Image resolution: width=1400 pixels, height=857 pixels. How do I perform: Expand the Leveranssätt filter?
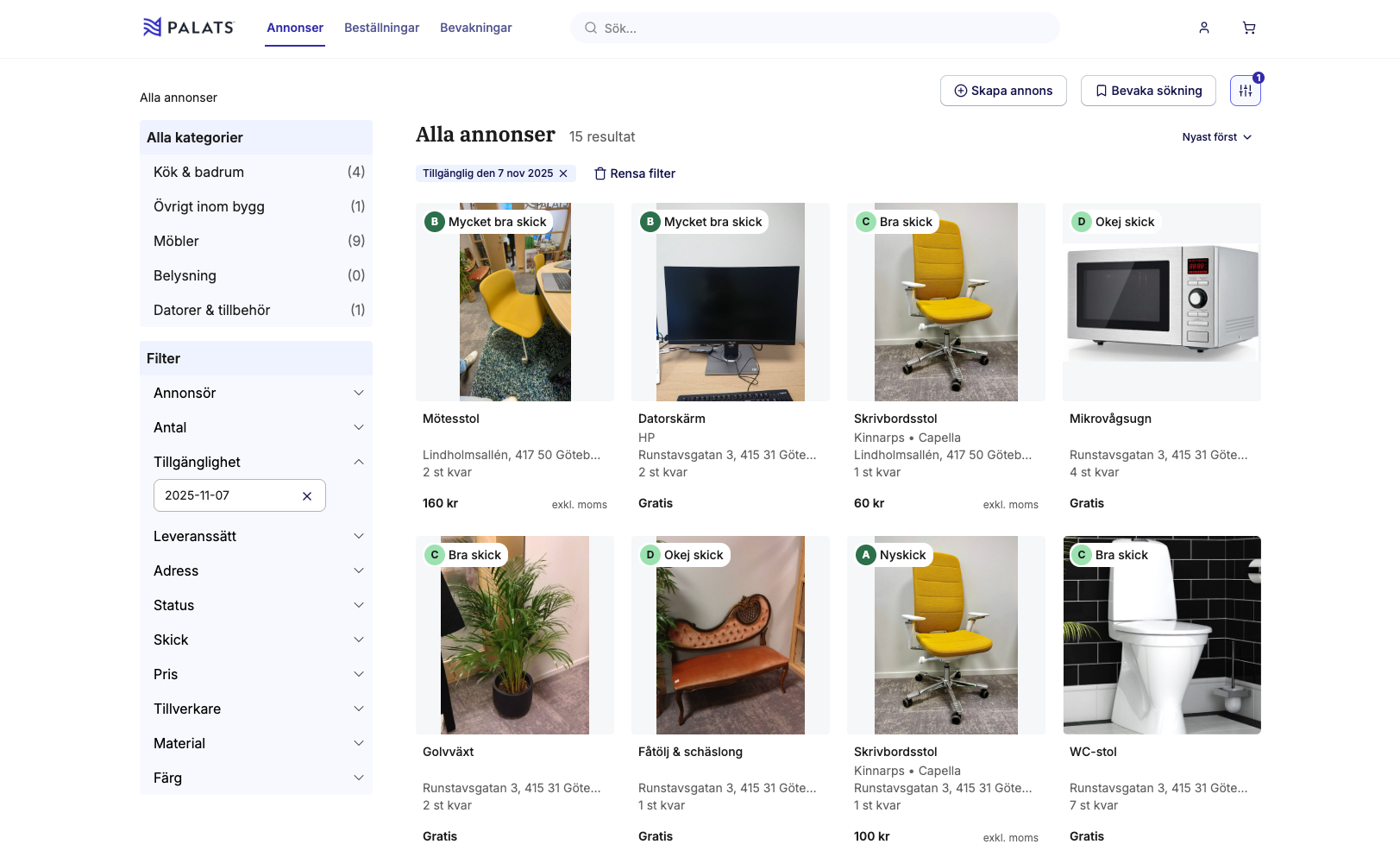coord(359,536)
